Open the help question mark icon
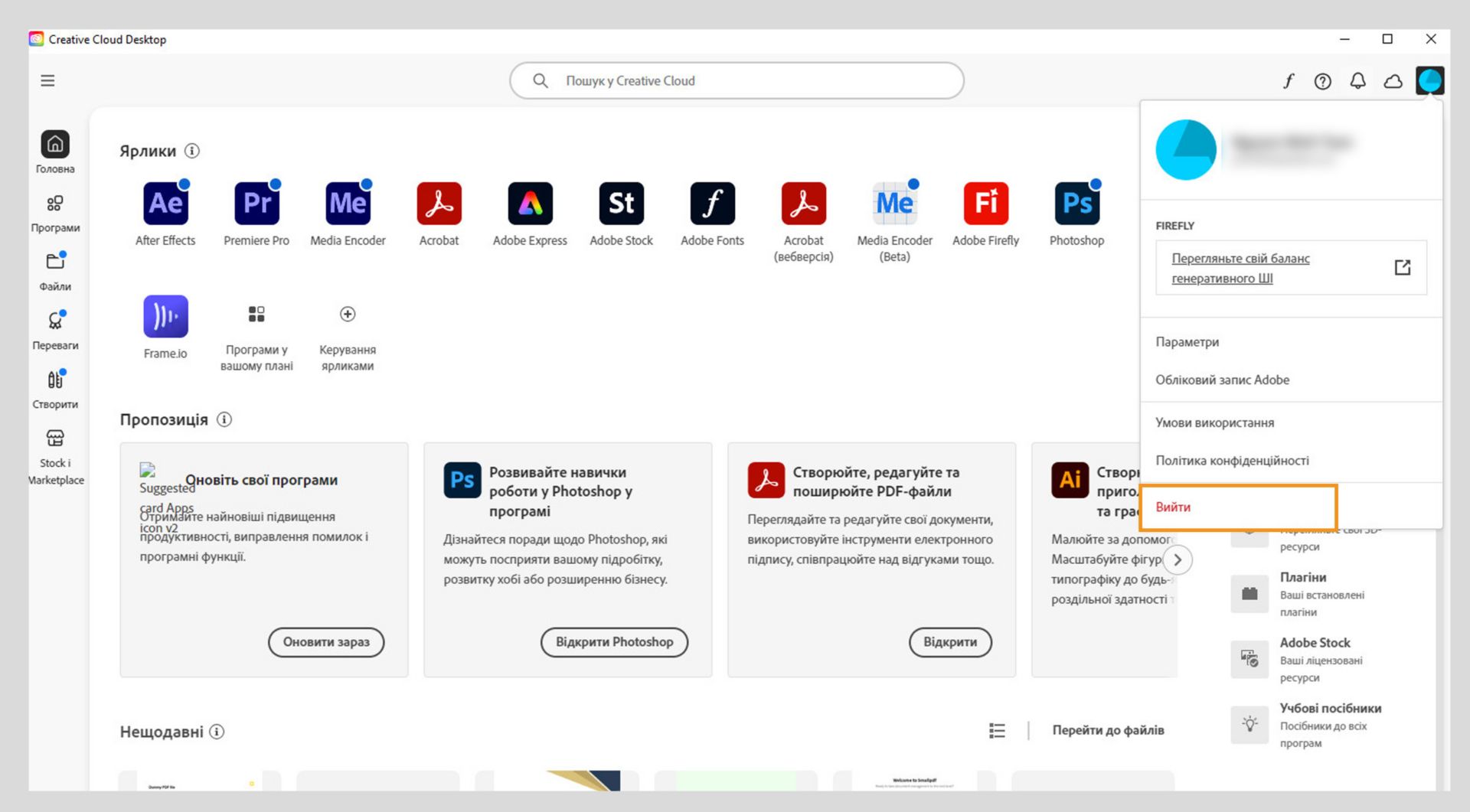Screen dimensions: 1470x812 point(1322,81)
